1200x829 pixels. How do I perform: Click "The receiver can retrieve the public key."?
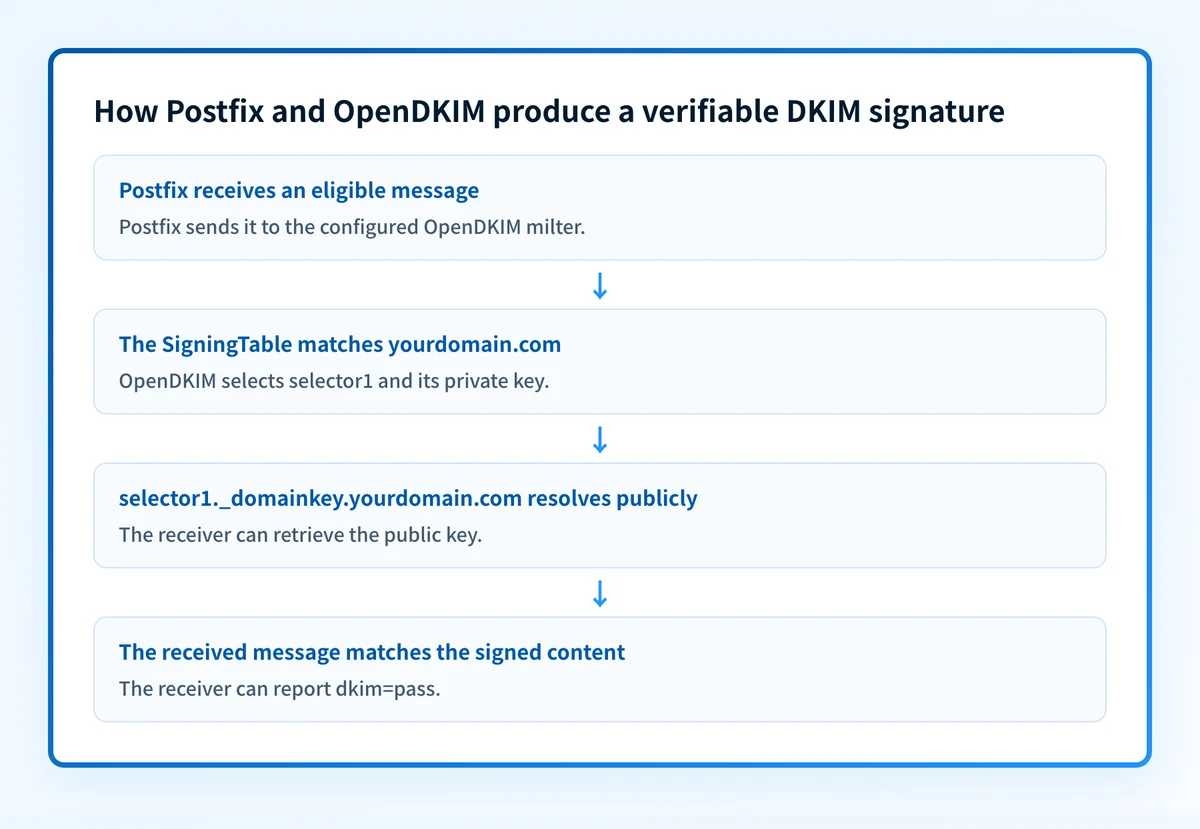point(301,535)
